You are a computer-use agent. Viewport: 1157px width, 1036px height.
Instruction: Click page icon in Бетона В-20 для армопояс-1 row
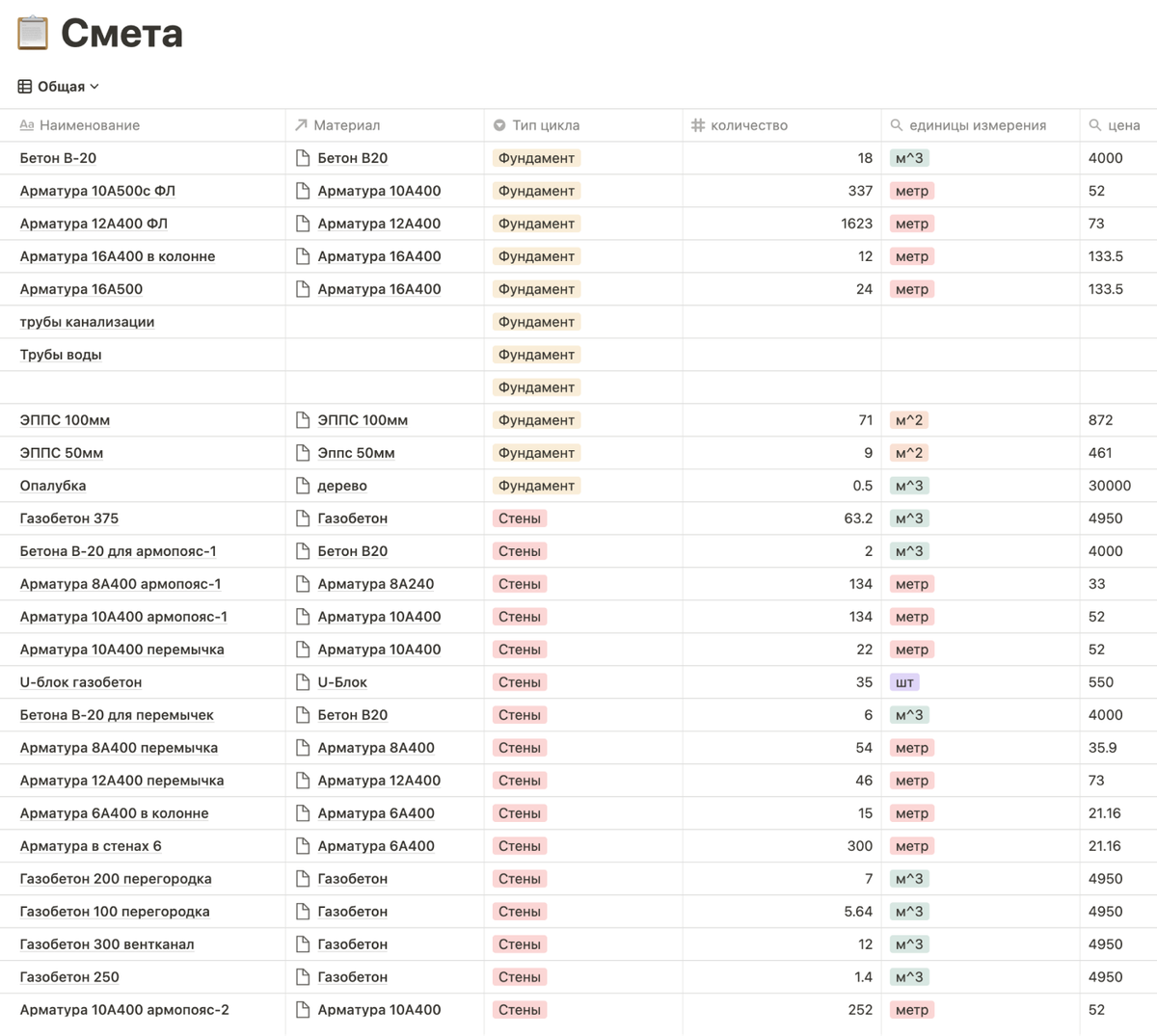303,551
